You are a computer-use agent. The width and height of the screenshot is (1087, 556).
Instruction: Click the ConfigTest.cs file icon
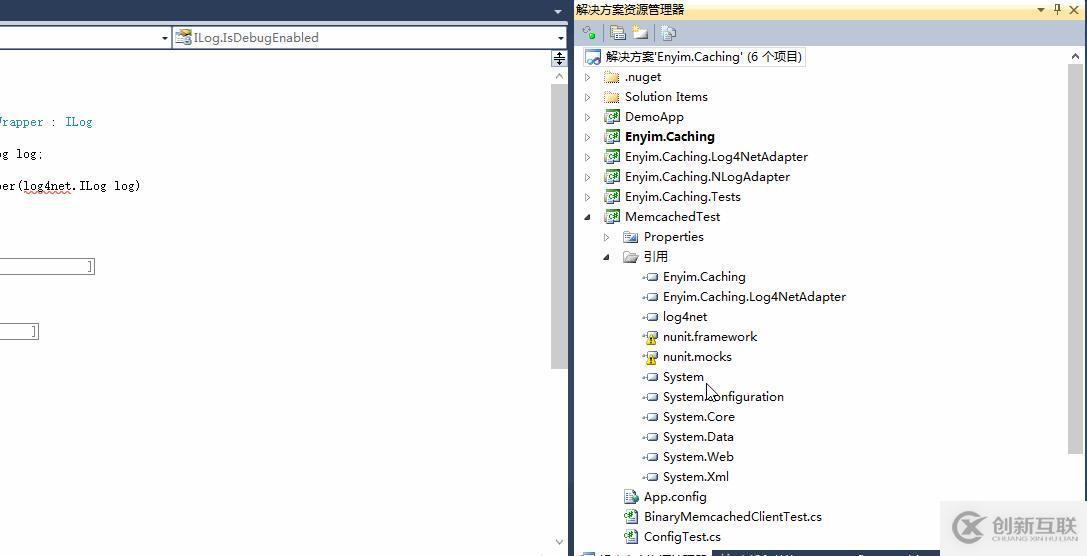(631, 537)
